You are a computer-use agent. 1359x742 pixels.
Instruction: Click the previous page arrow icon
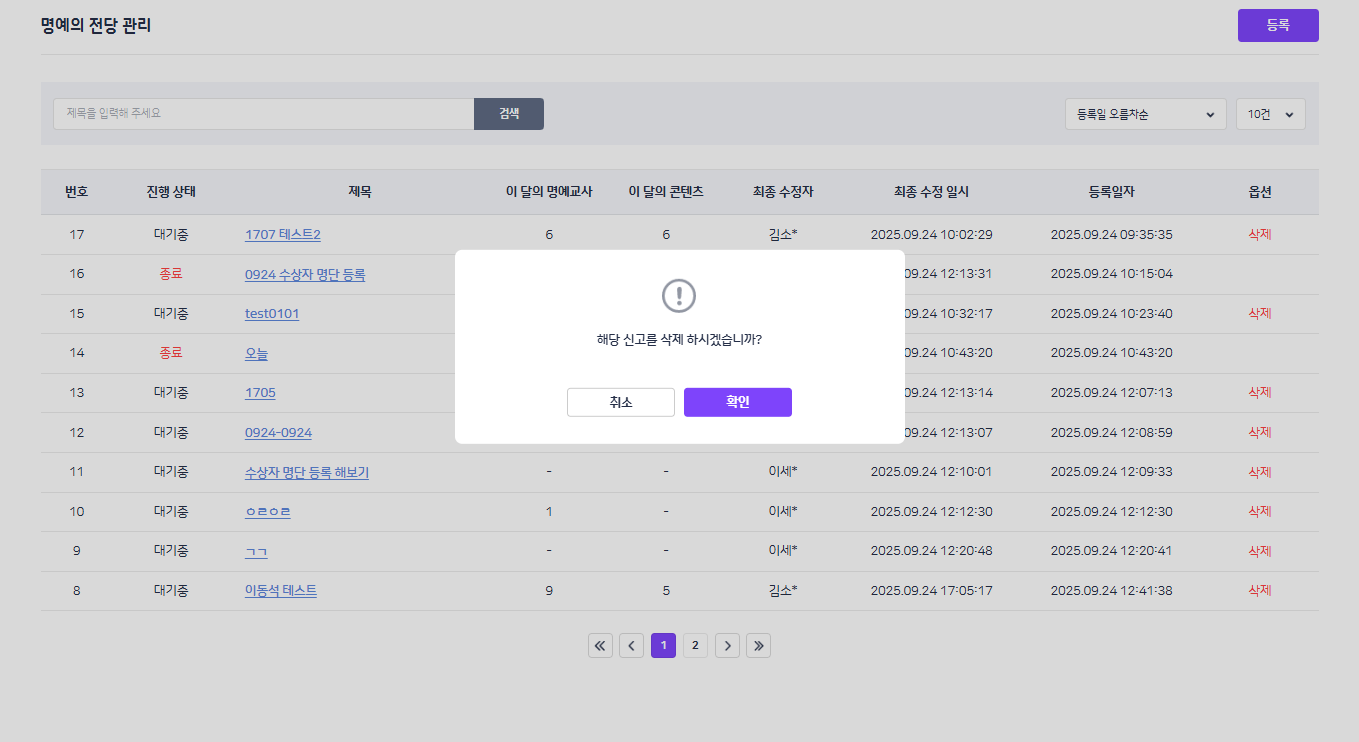coord(631,646)
